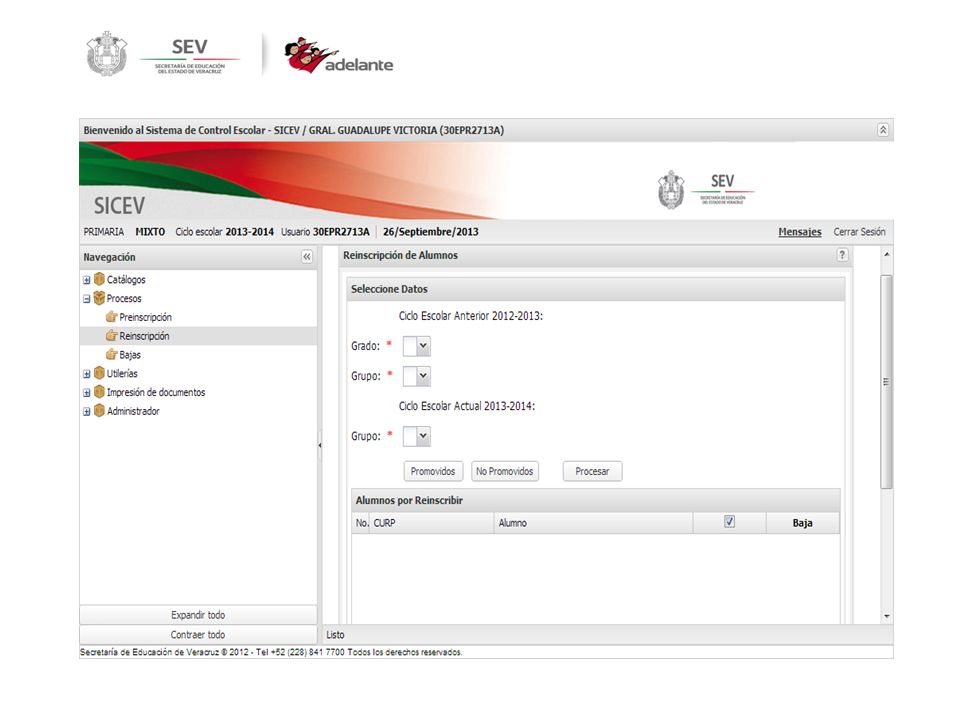Click the Administrador folder icon
The width and height of the screenshot is (960, 720).
point(99,411)
